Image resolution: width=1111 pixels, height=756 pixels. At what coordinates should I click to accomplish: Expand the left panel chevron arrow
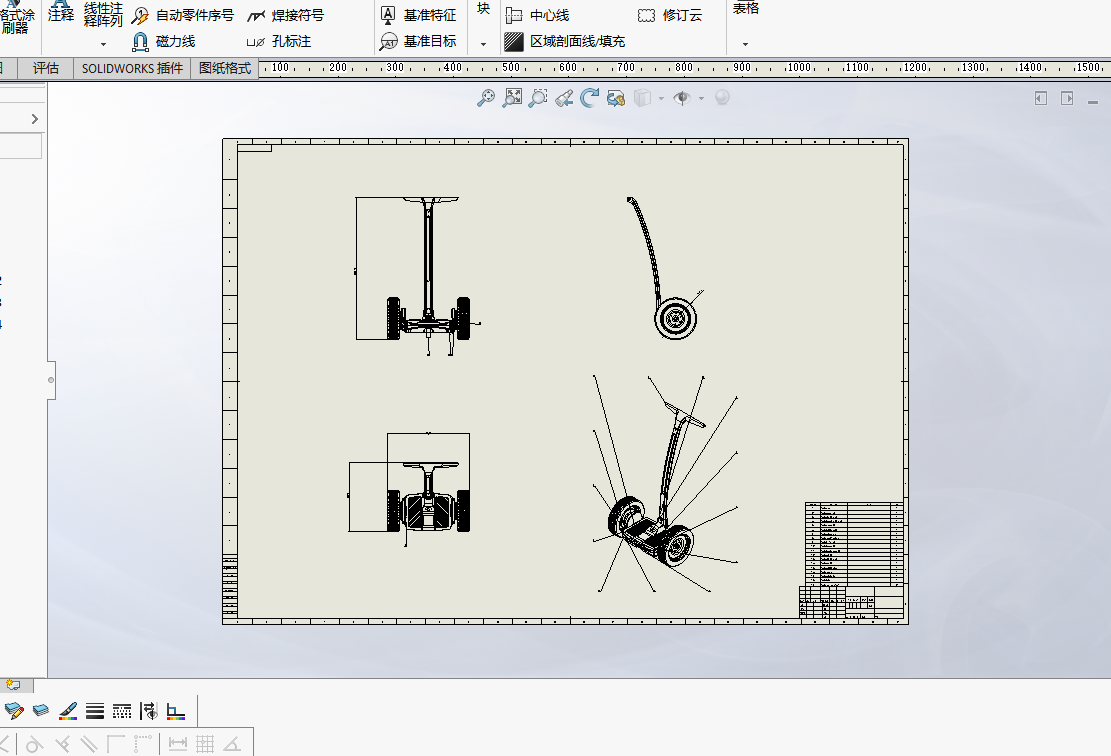point(35,119)
